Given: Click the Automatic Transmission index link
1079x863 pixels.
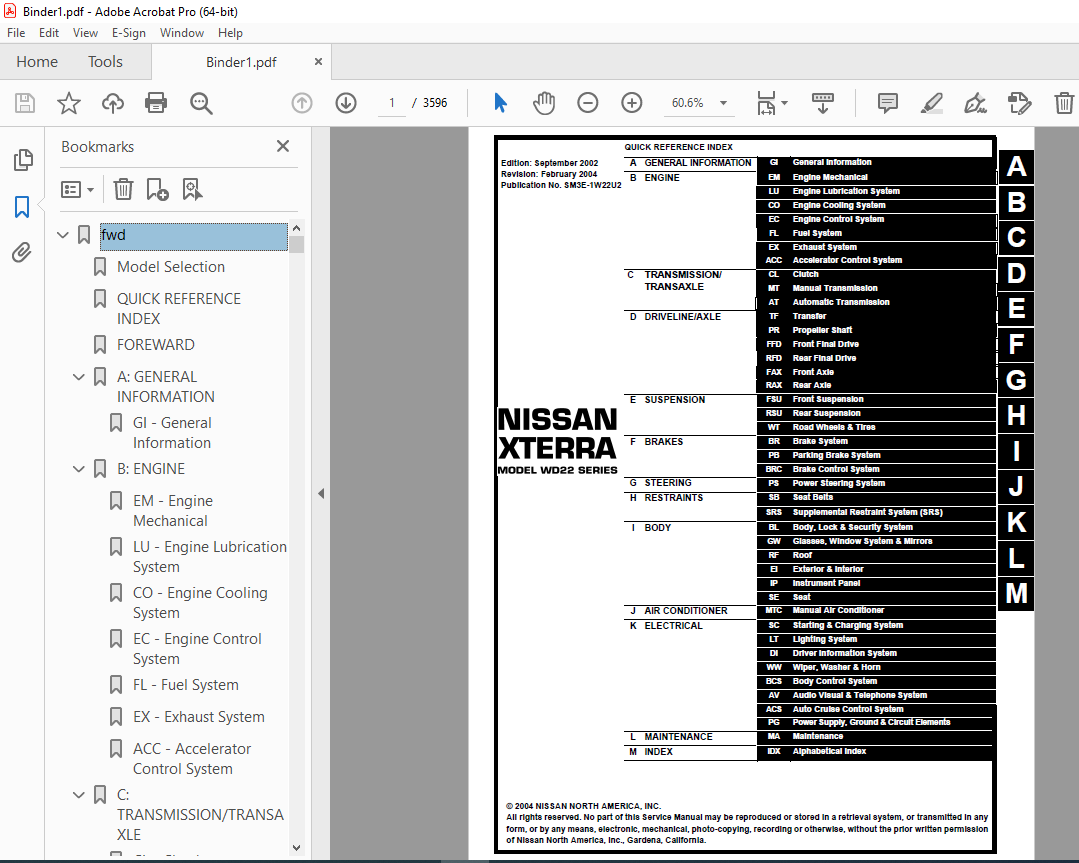Looking at the screenshot, I should coord(841,302).
